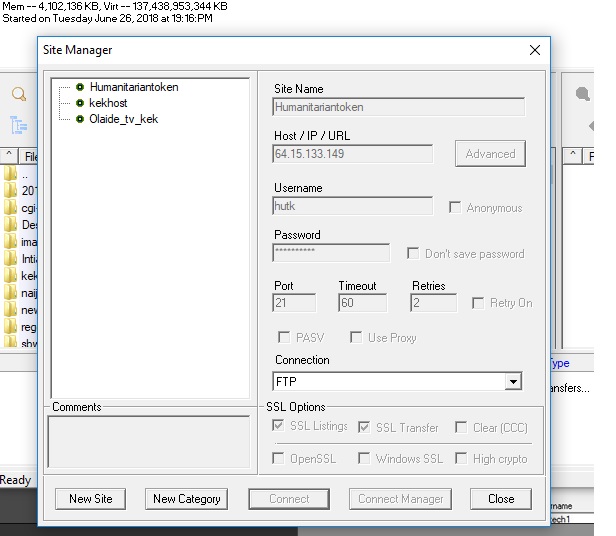This screenshot has height=536, width=616.
Task: Click the magnifier search icon in left panel
Action: coord(18,94)
